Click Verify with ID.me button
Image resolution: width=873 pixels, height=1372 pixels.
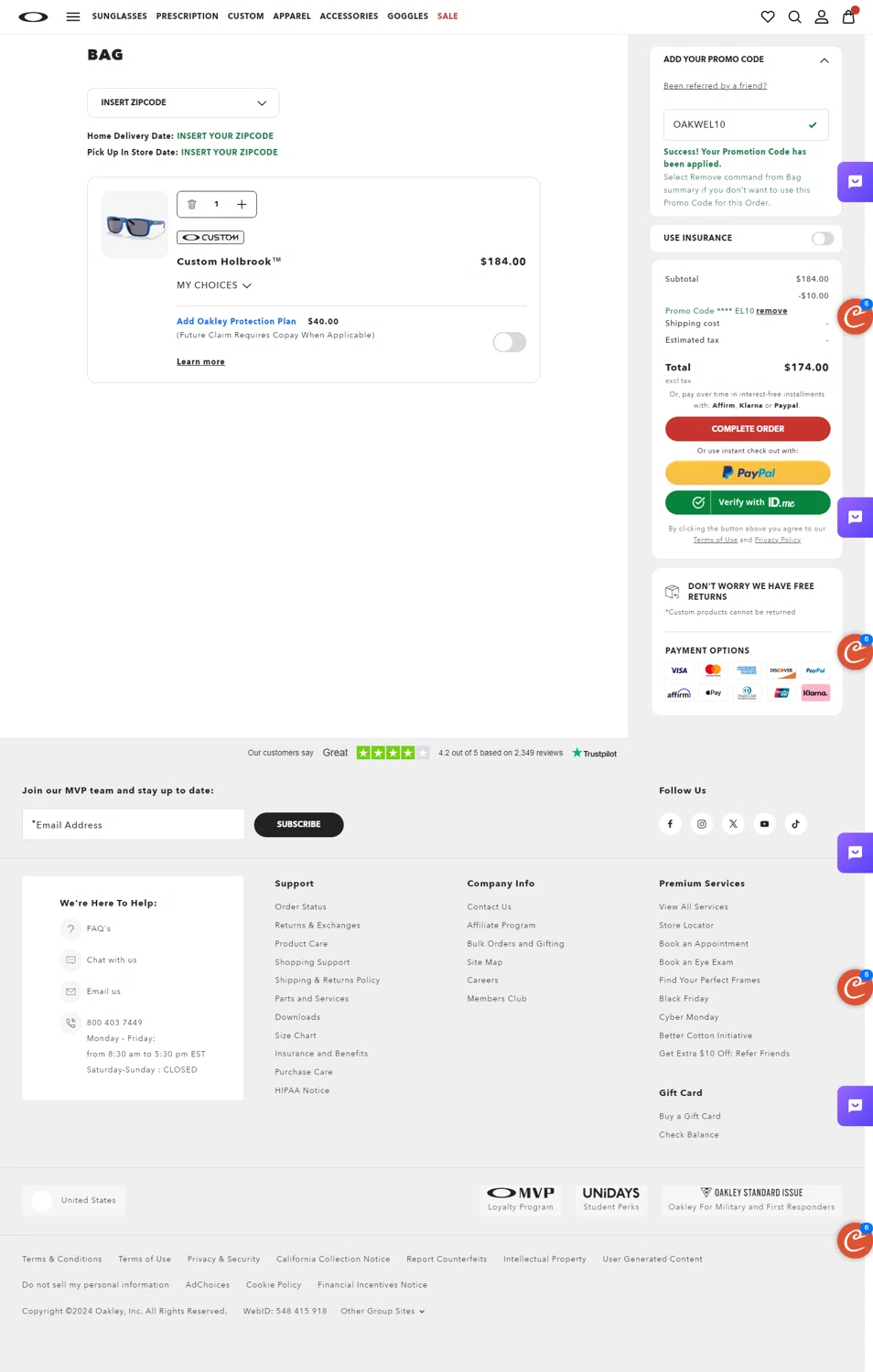[748, 502]
